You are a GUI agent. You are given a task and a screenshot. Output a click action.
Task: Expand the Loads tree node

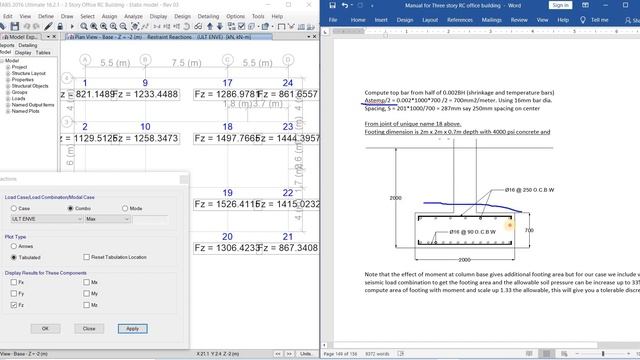(8, 98)
